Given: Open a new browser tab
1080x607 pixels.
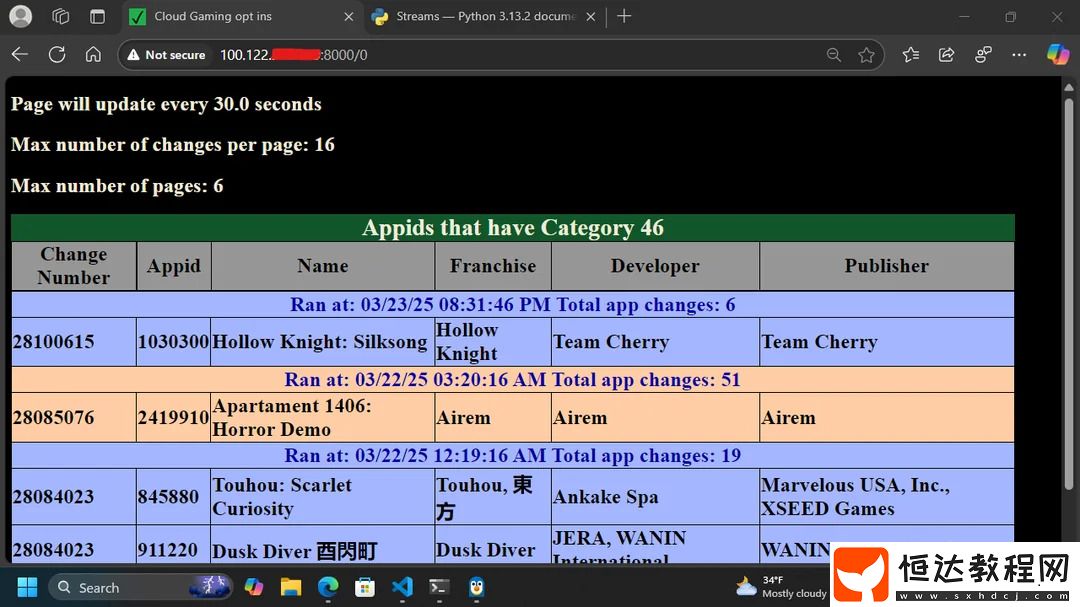Looking at the screenshot, I should tap(624, 16).
